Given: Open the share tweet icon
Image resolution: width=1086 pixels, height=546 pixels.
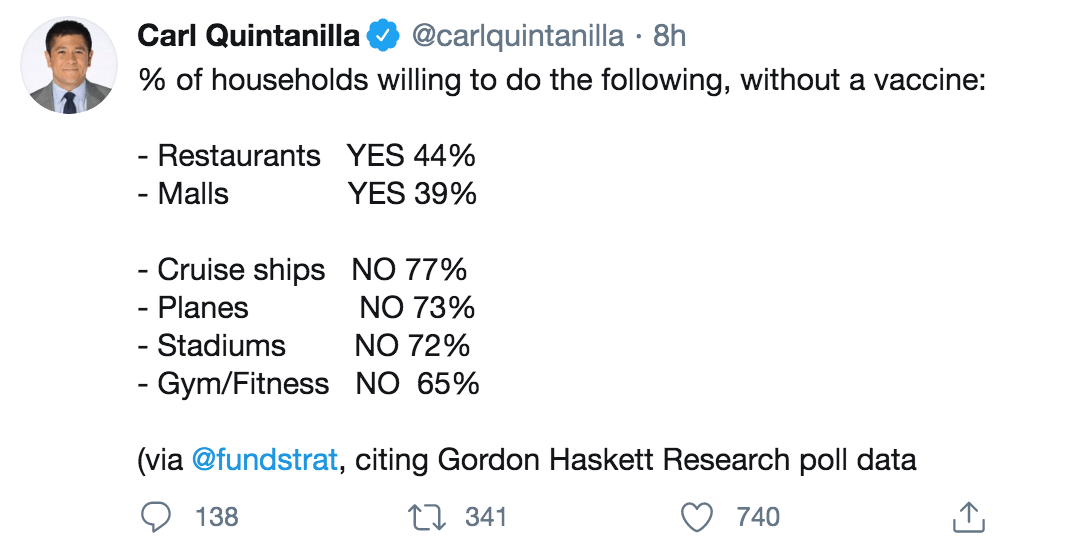Looking at the screenshot, I should point(964,516).
